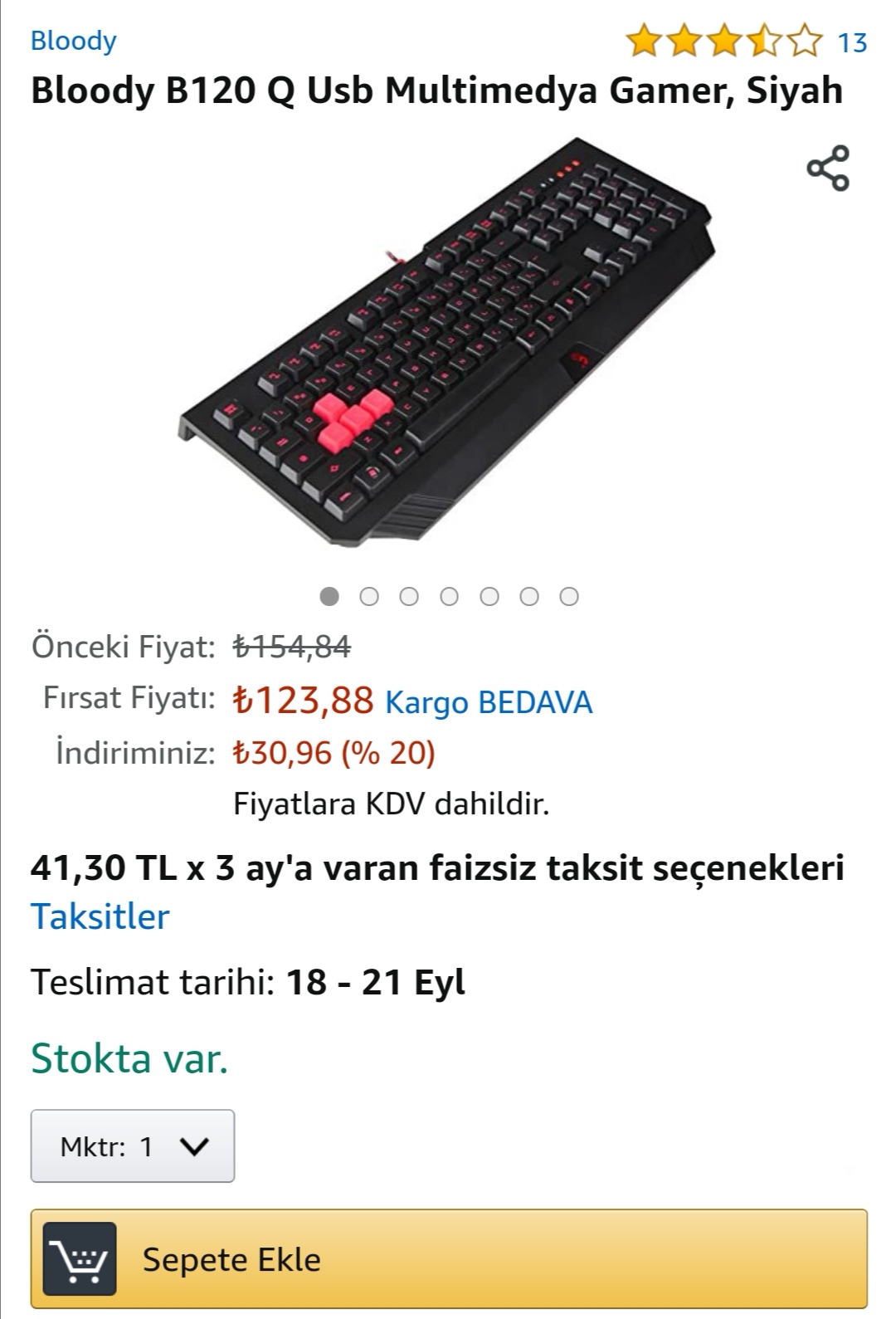The image size is (896, 1319).
Task: Tap the keyboard product image
Action: (x=446, y=342)
